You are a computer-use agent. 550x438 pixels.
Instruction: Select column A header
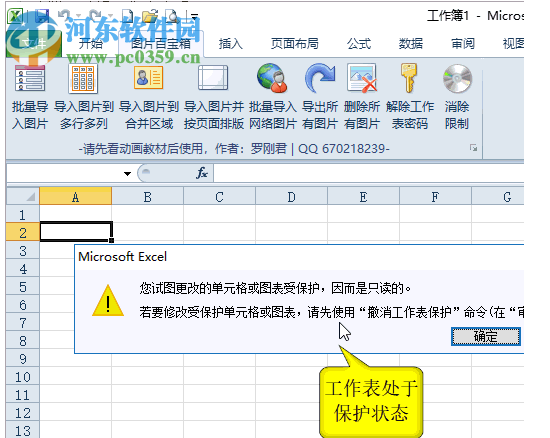(75, 196)
